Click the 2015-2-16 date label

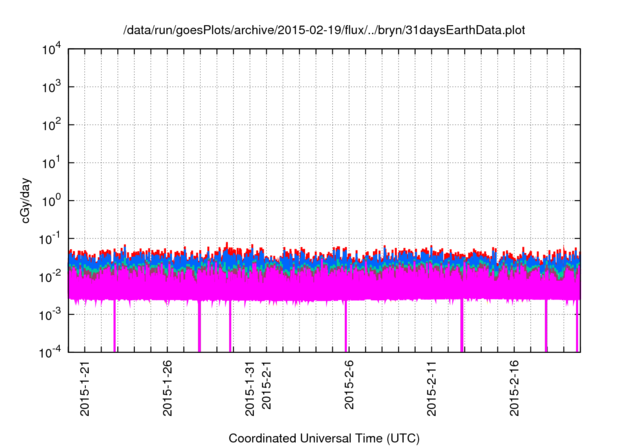click(514, 388)
